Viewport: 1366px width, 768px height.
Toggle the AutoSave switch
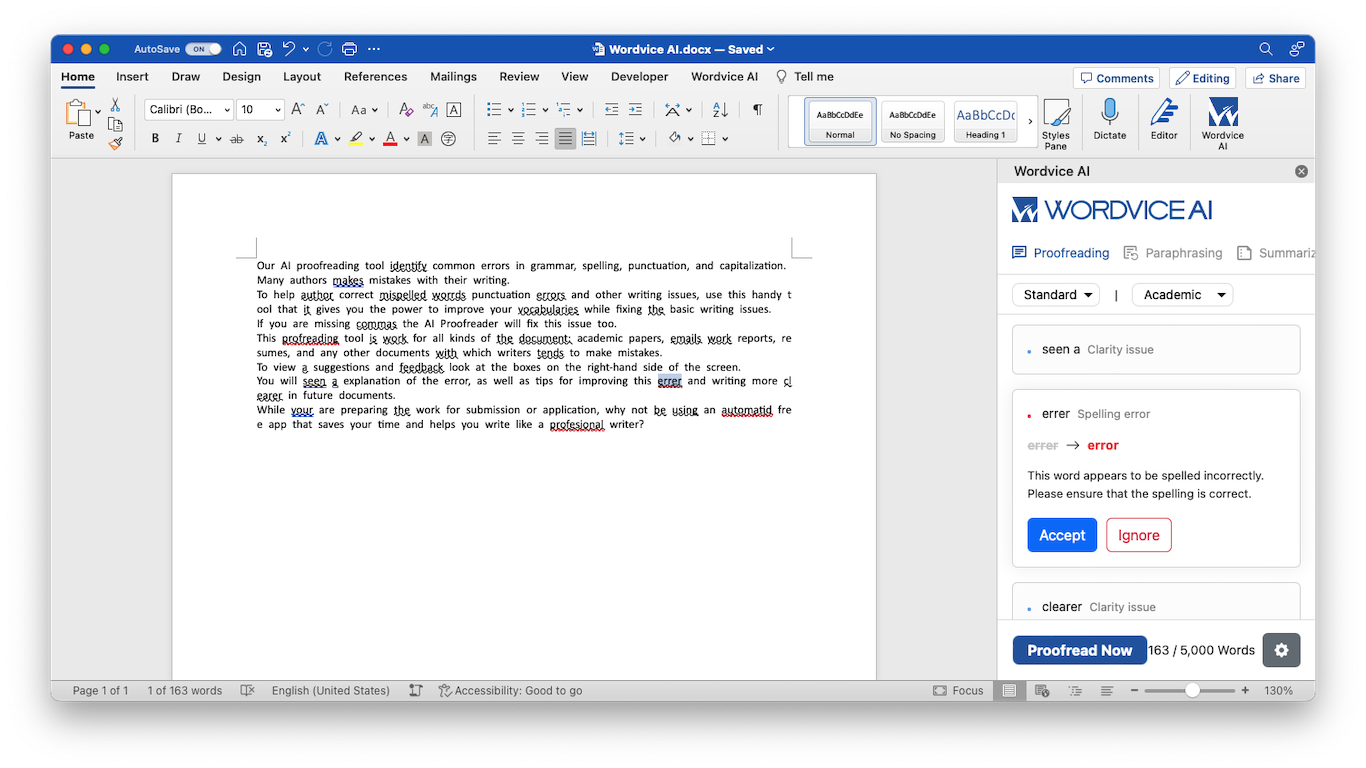click(203, 49)
